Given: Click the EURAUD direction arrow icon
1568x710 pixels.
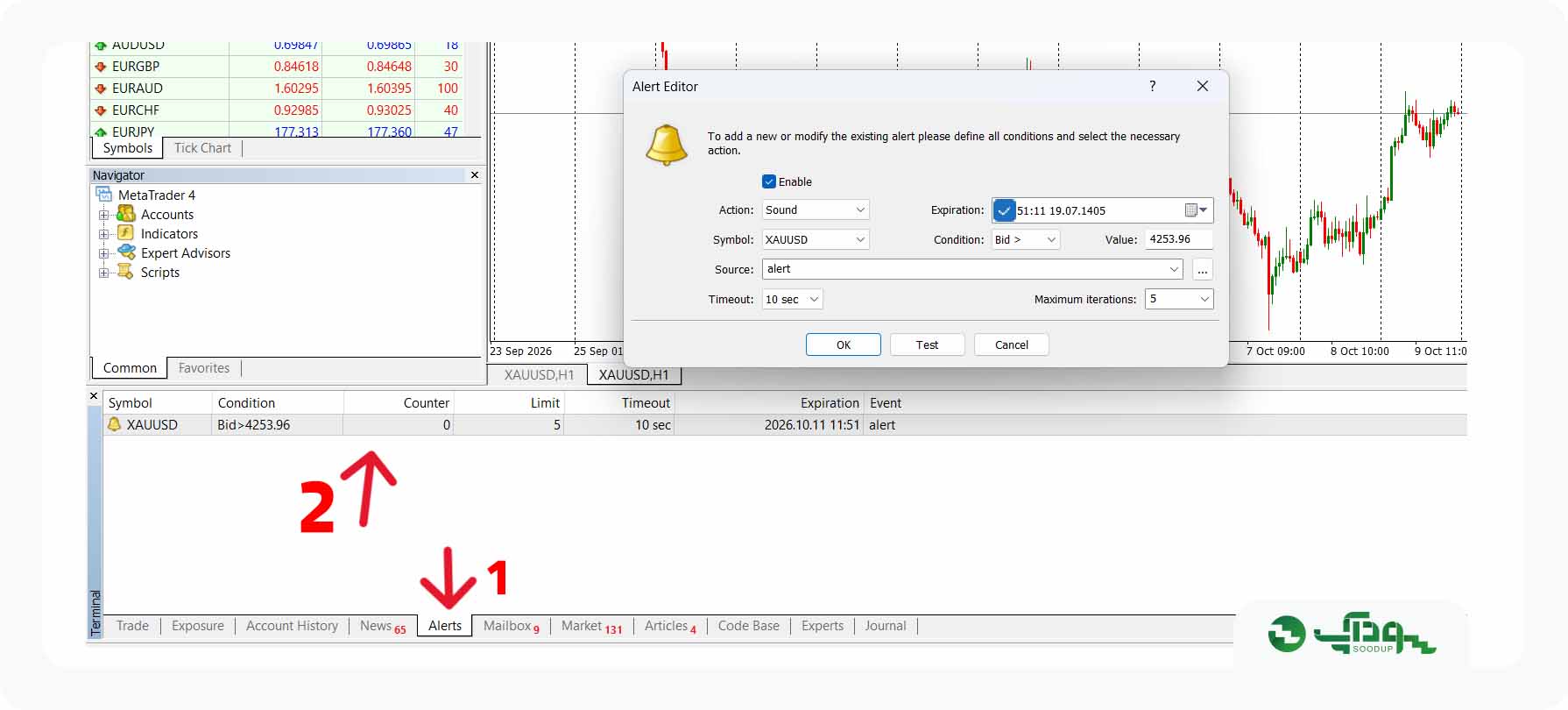Looking at the screenshot, I should (x=101, y=89).
